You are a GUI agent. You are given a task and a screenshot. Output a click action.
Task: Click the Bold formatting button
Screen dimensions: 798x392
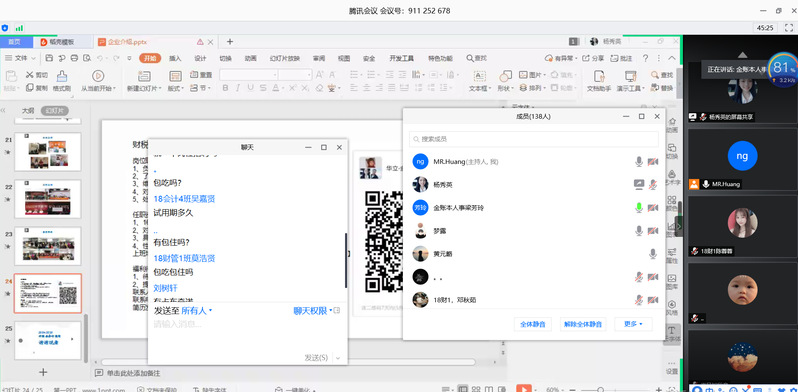[225, 88]
